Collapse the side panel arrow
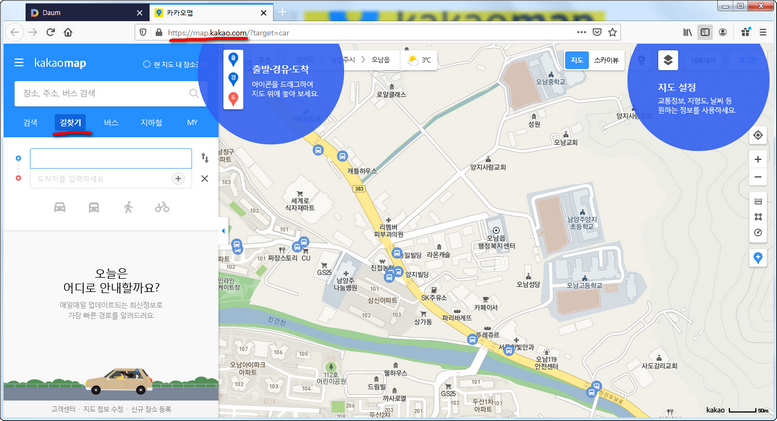 223,231
